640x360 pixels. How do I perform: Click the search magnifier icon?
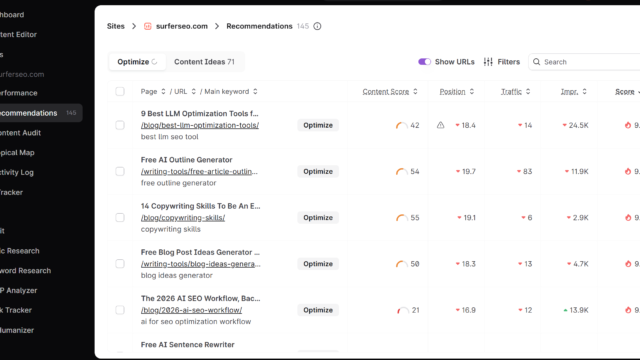[537, 62]
